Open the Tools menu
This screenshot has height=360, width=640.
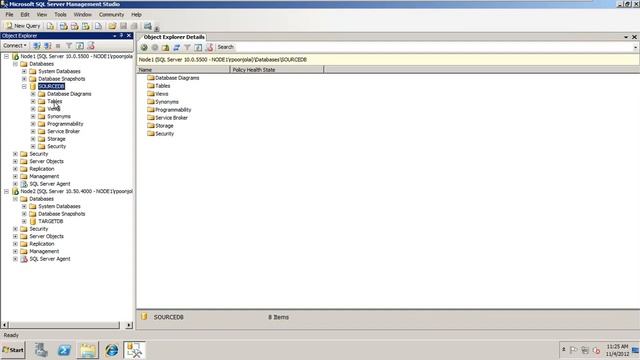(x=60, y=15)
